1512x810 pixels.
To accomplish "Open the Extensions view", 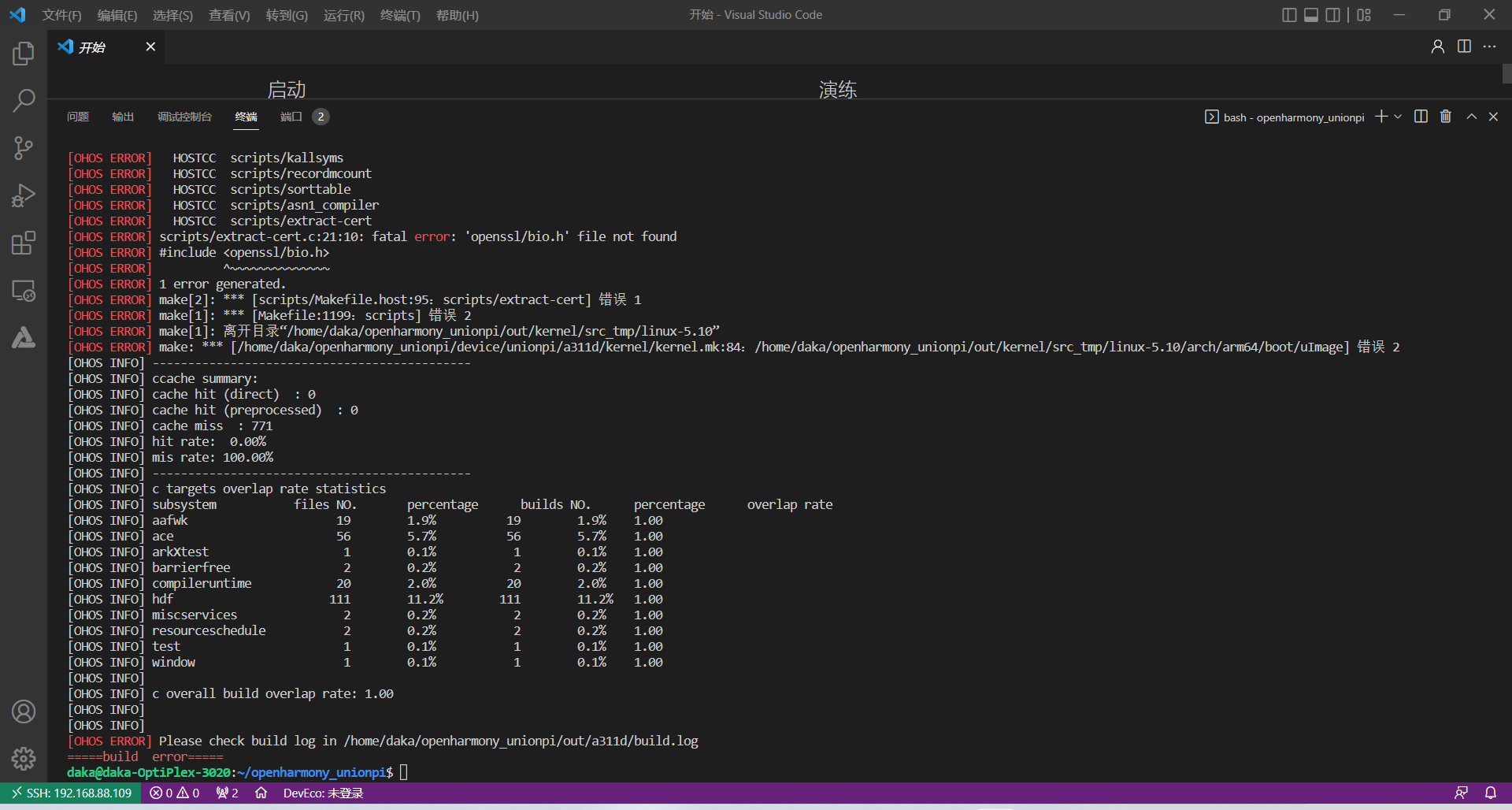I will point(24,243).
